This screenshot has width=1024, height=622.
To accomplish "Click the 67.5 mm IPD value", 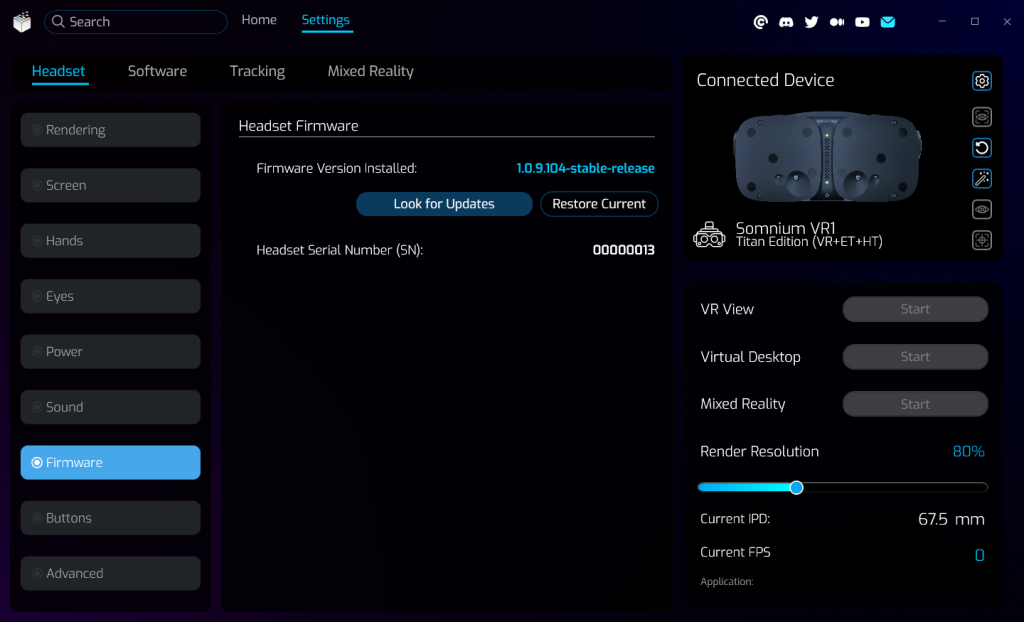I will point(951,519).
